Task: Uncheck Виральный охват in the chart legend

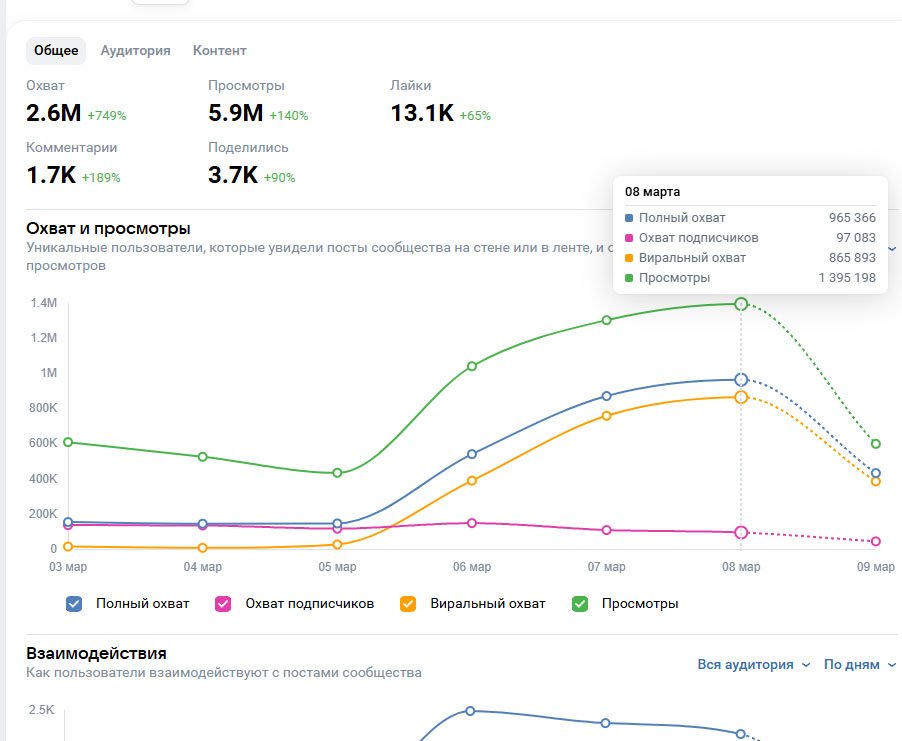Action: (408, 604)
